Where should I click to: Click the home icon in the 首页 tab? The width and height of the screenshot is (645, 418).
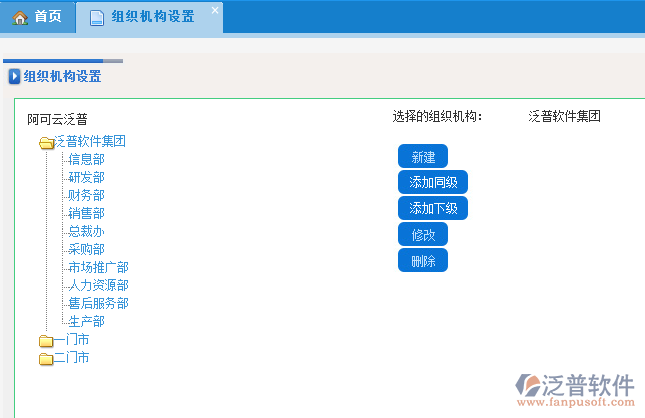coord(20,17)
